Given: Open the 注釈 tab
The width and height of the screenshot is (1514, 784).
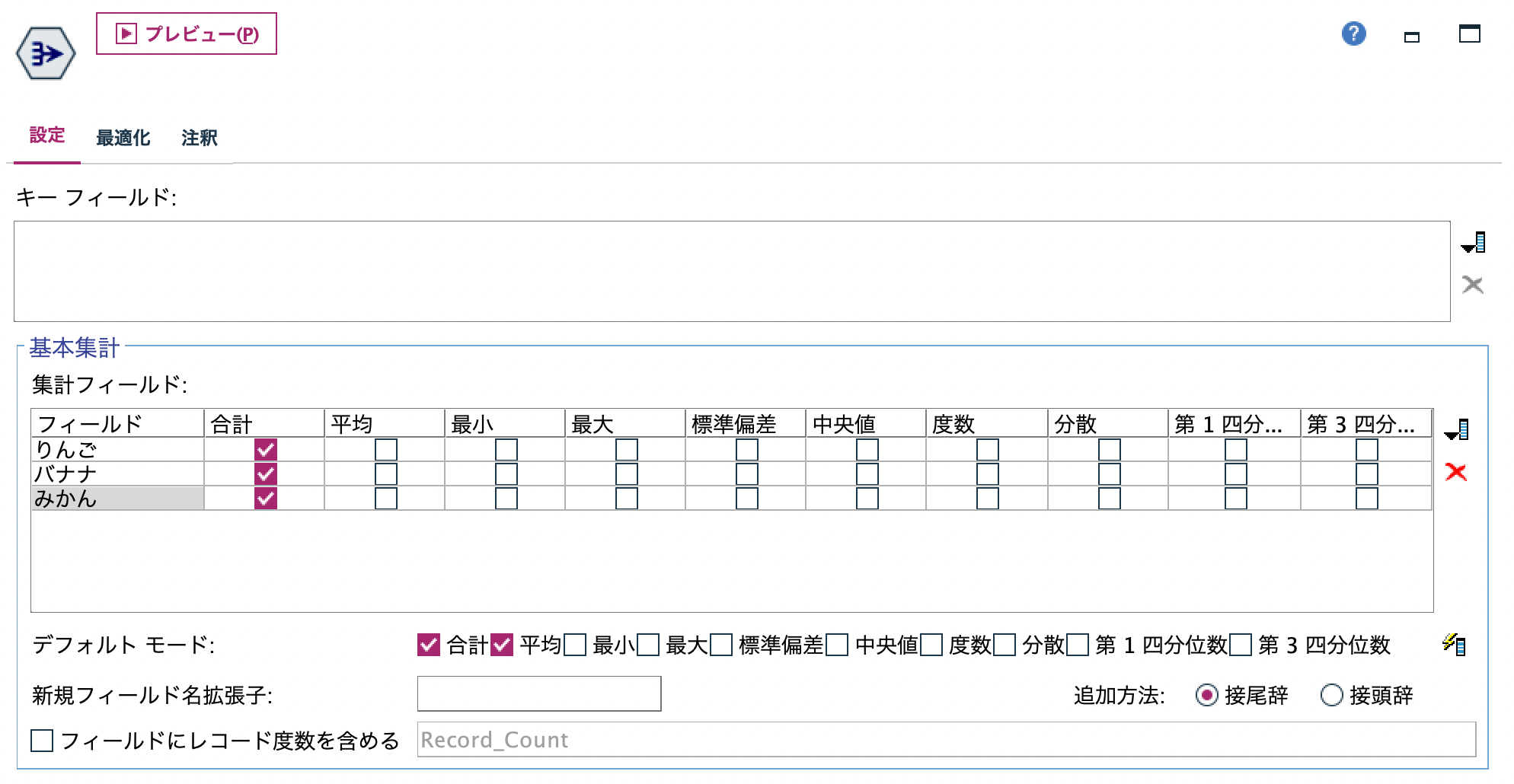Looking at the screenshot, I should click(199, 138).
